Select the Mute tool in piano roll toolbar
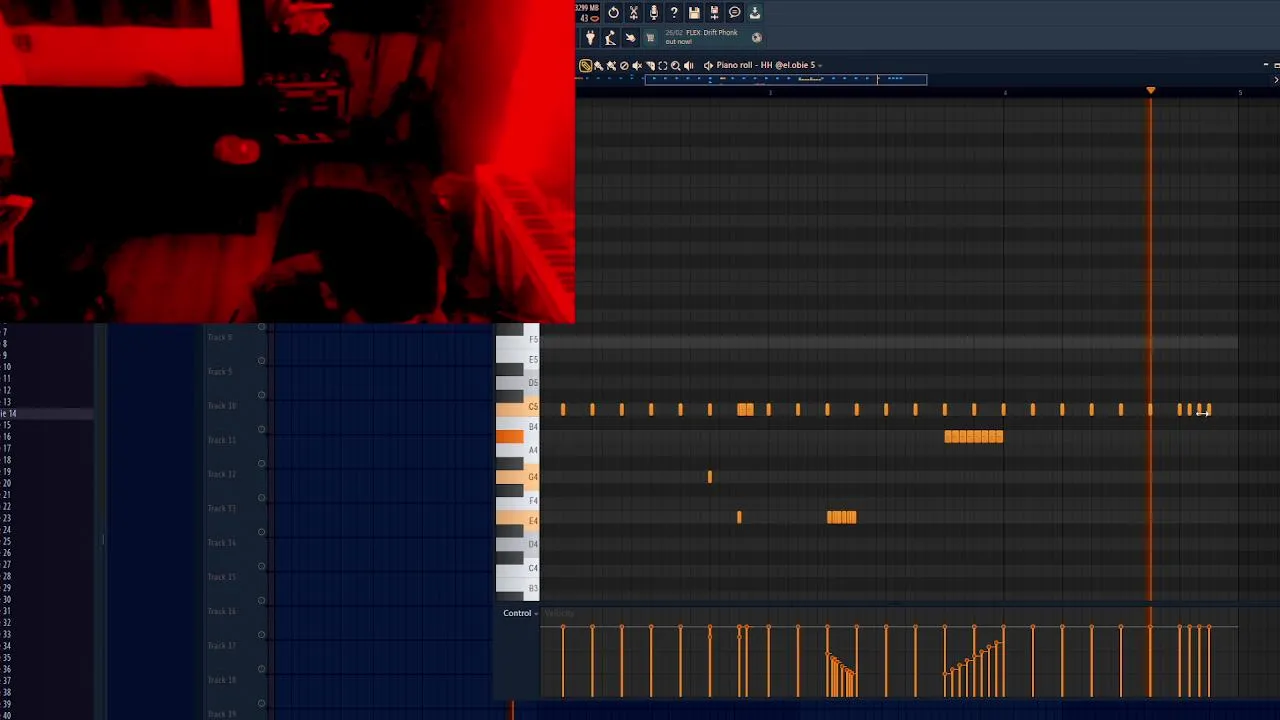This screenshot has width=1280, height=720. pyautogui.click(x=637, y=65)
